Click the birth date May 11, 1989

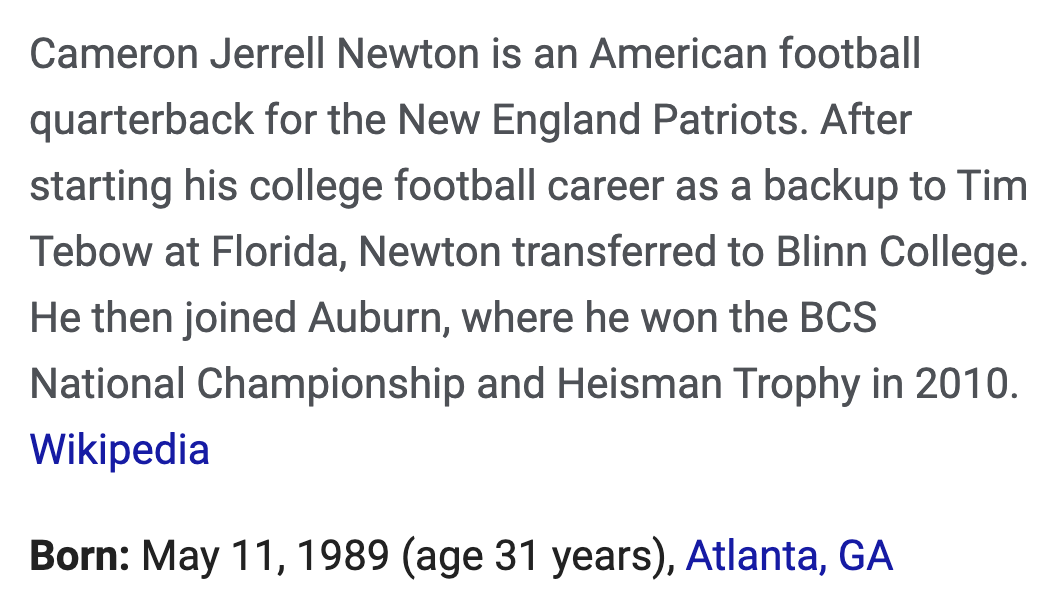coord(266,556)
